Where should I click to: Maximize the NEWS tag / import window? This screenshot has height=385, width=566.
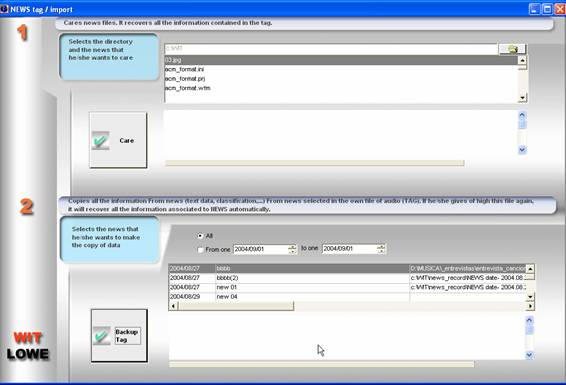pyautogui.click(x=547, y=9)
